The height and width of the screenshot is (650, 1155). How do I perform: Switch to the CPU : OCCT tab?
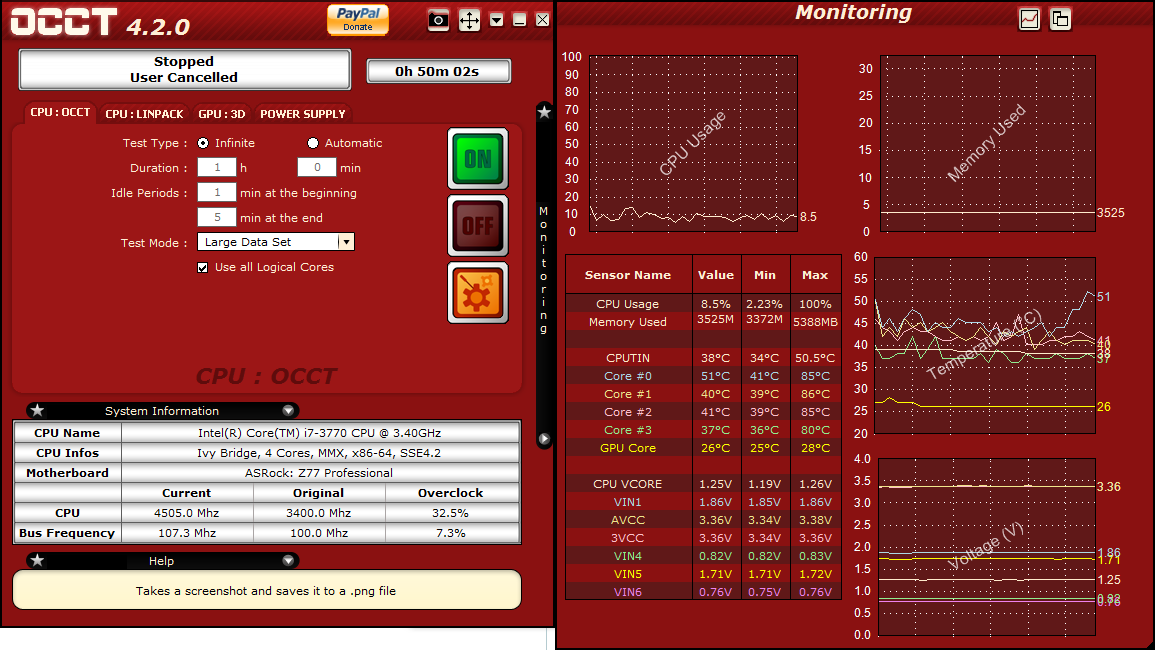click(x=60, y=113)
